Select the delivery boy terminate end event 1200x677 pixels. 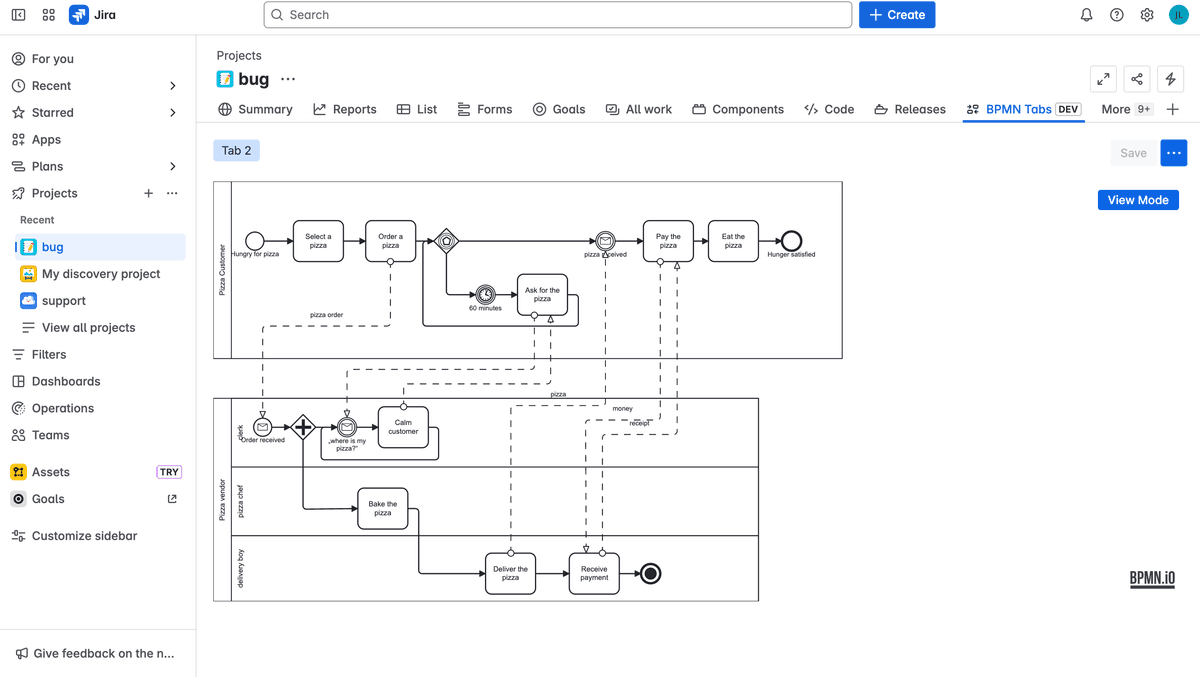[x=651, y=574]
